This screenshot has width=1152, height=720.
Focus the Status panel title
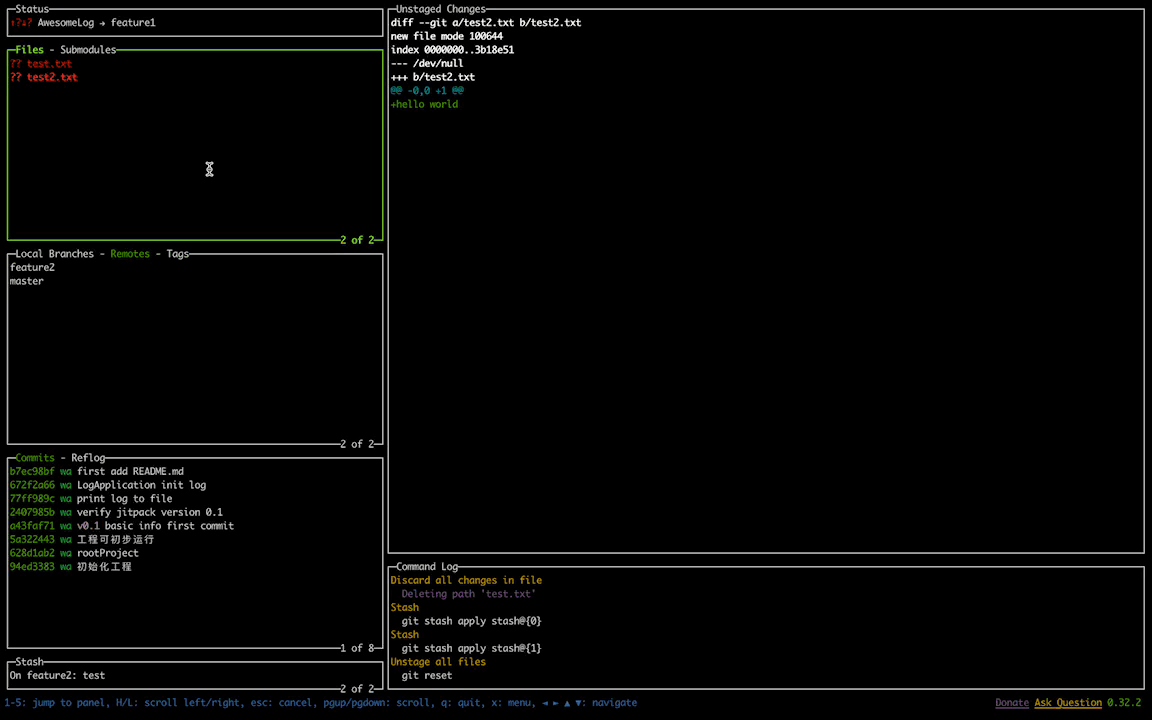tap(32, 10)
